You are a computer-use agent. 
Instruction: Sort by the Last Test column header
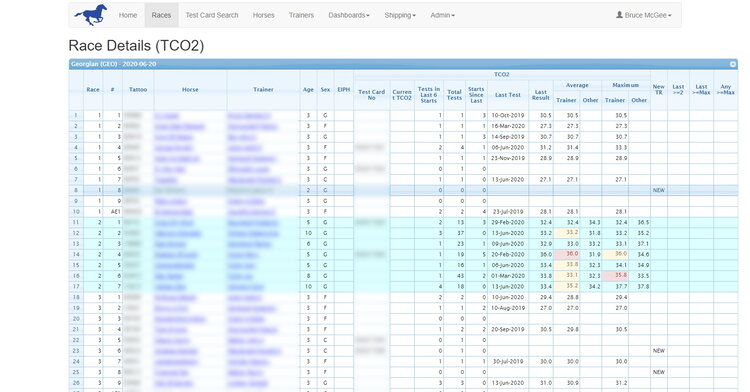507,95
